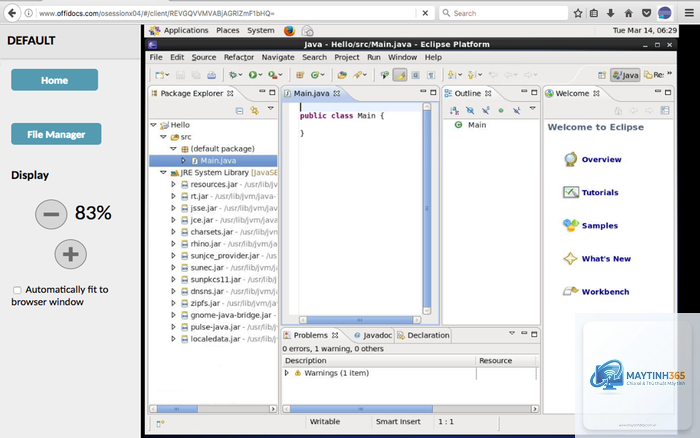Switch to the Declaration tab

click(x=423, y=335)
